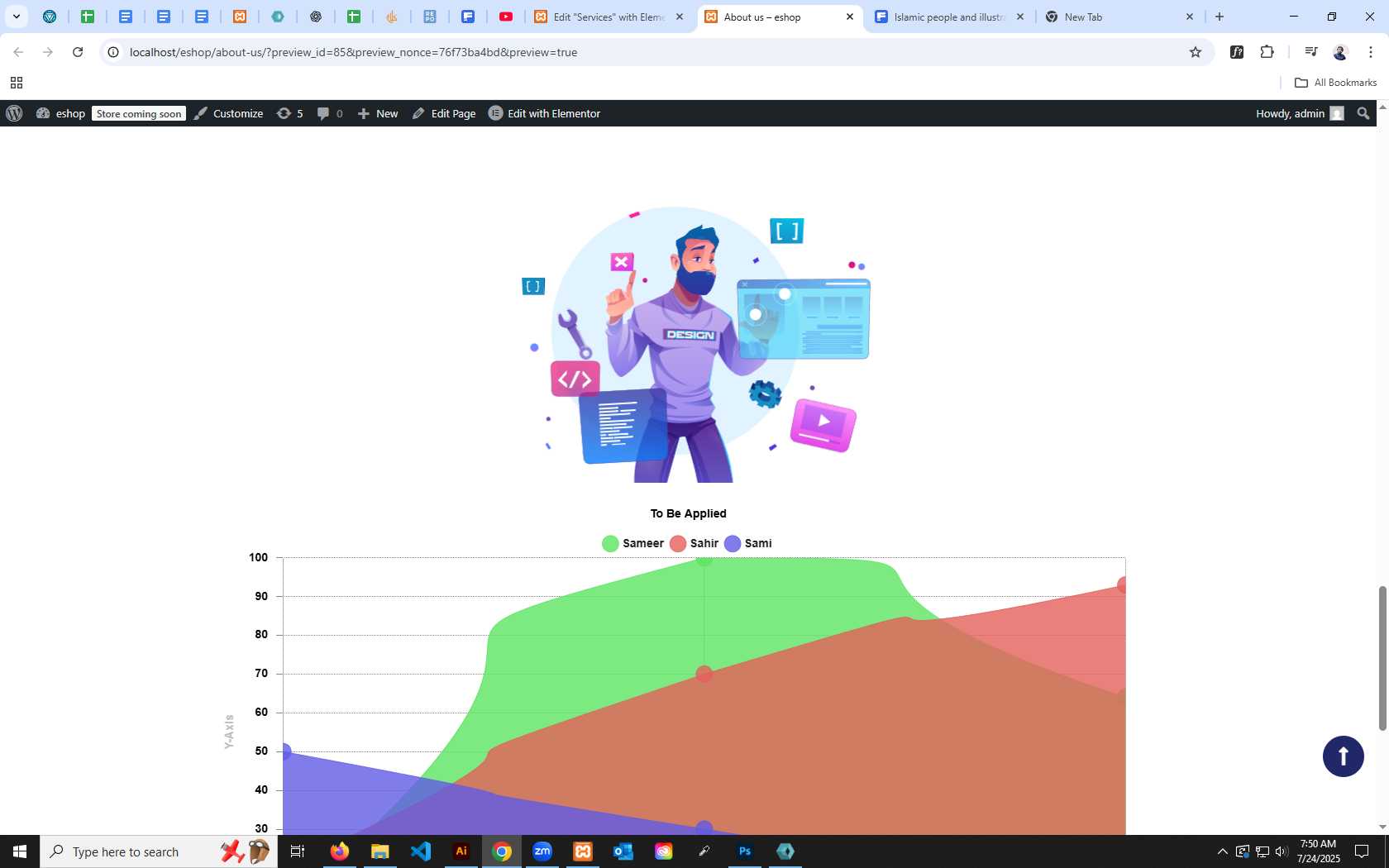Viewport: 1389px width, 868px height.
Task: Open the volume control in system tray
Action: click(x=1282, y=851)
